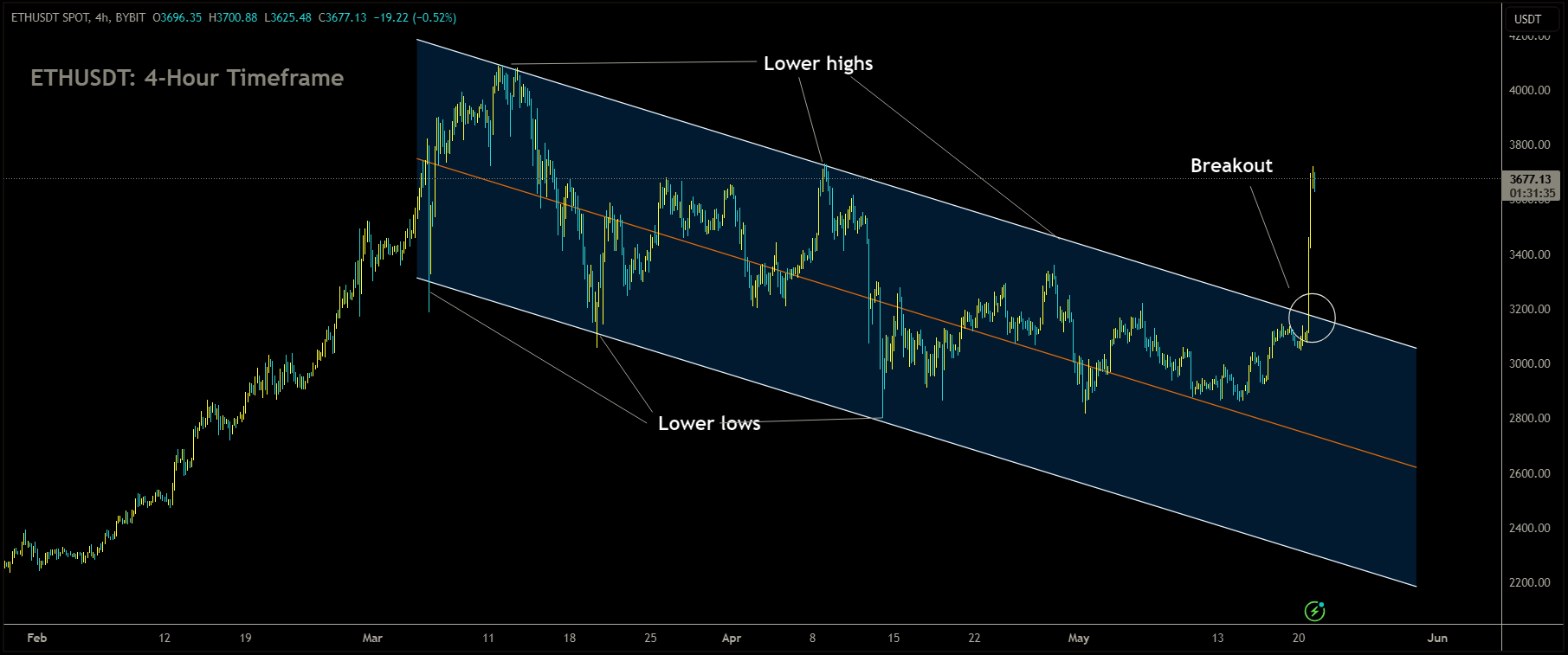This screenshot has height=655, width=1568.
Task: Click the ETHUSDT SPOT symbol title
Action: point(49,17)
